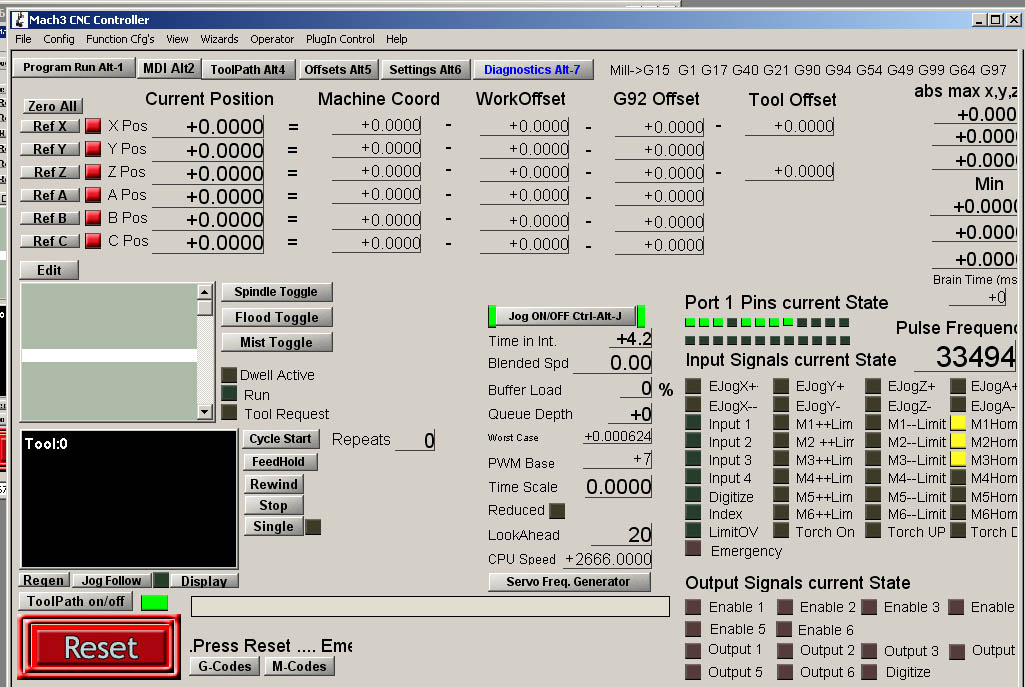
Task: Open the Wizards menu
Action: click(x=219, y=39)
